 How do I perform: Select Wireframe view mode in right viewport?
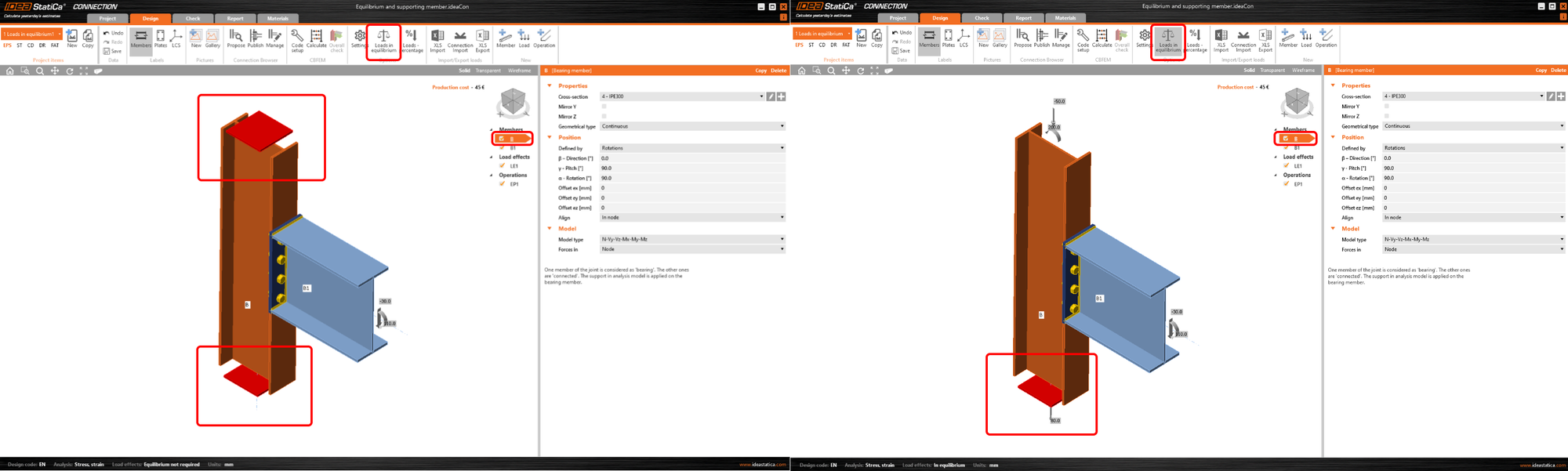pyautogui.click(x=1304, y=71)
